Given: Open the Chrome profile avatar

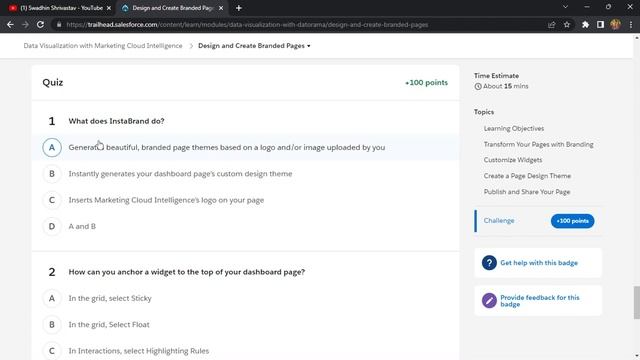Looking at the screenshot, I should pos(616,24).
